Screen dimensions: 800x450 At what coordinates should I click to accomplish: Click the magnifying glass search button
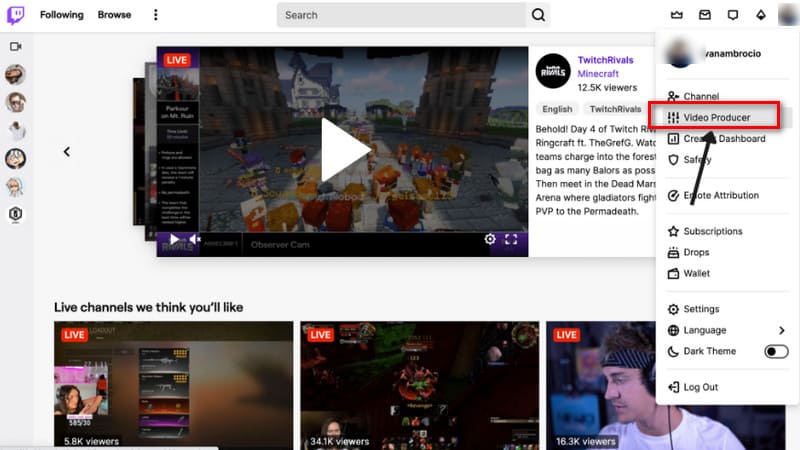tap(538, 15)
